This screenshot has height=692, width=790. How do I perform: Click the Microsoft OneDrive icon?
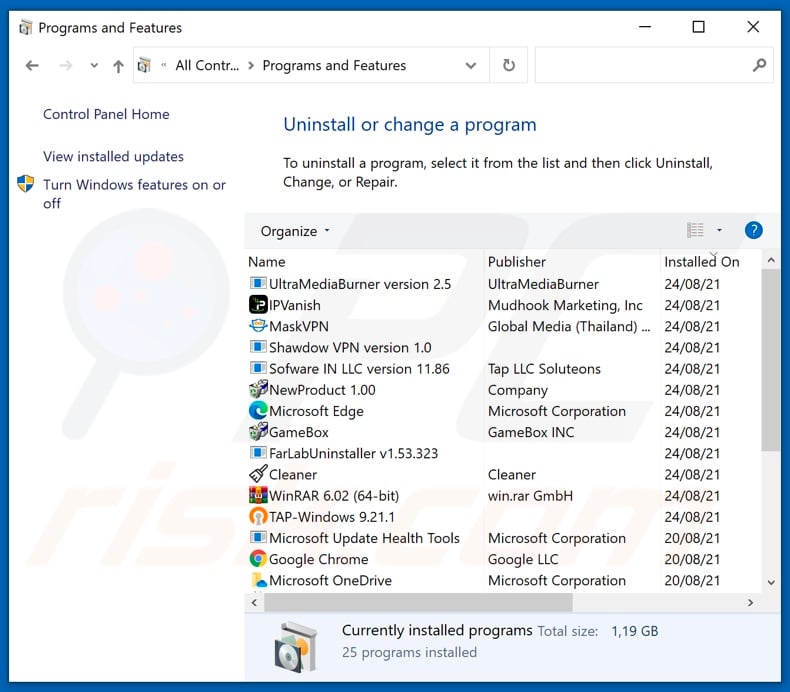(x=258, y=580)
